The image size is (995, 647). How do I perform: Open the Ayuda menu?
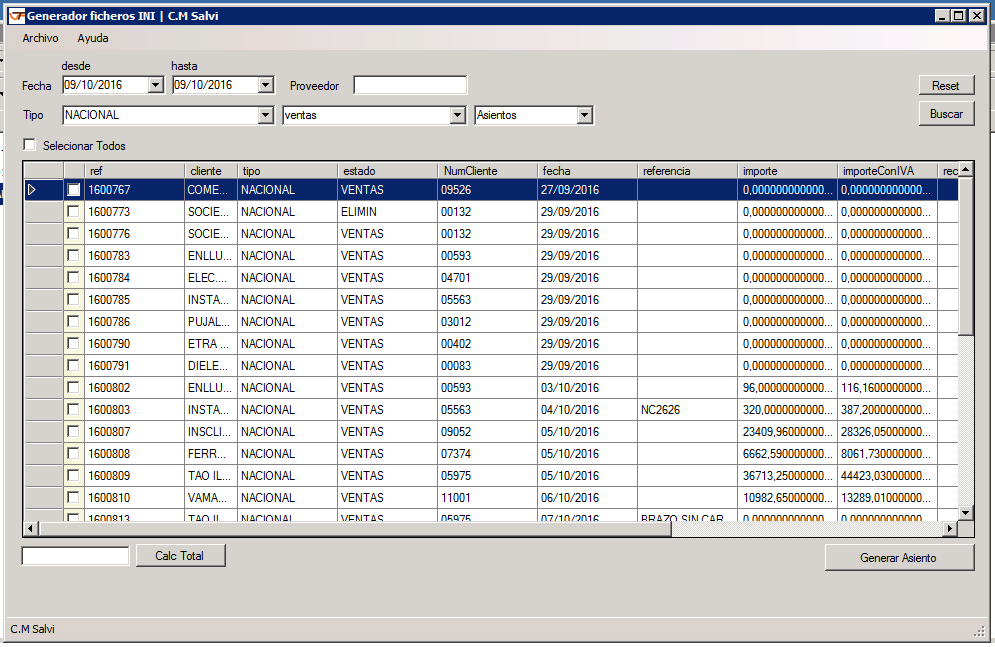coord(93,38)
